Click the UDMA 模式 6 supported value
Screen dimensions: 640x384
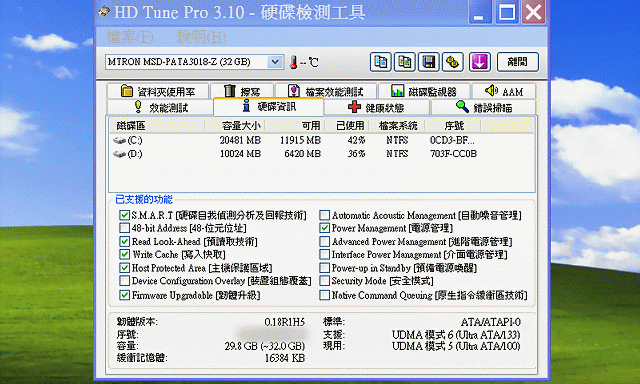[456, 335]
